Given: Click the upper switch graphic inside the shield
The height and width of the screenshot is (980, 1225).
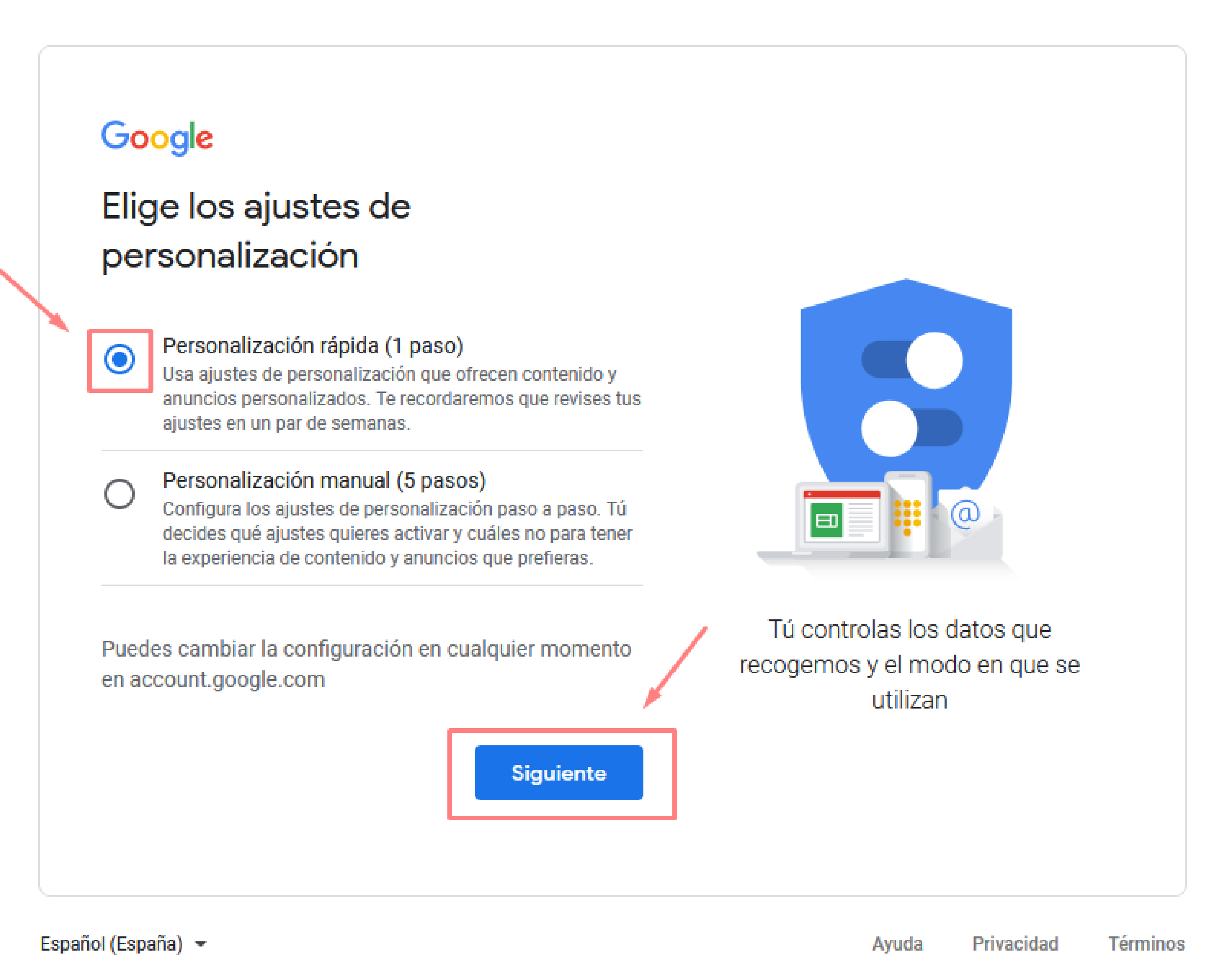Looking at the screenshot, I should [912, 360].
